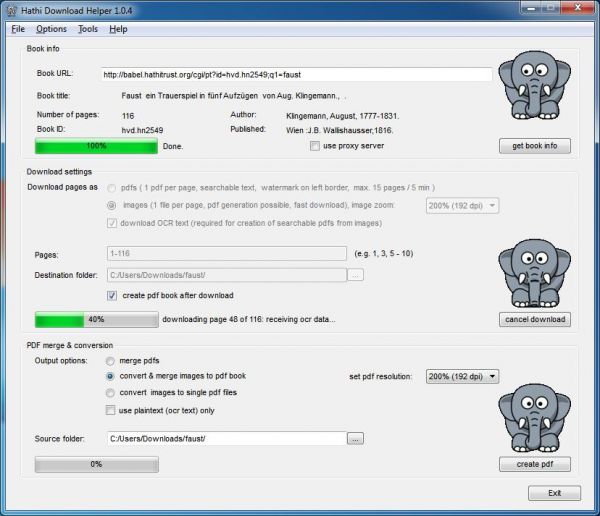
Task: Click the Book URL input field
Action: click(x=296, y=75)
